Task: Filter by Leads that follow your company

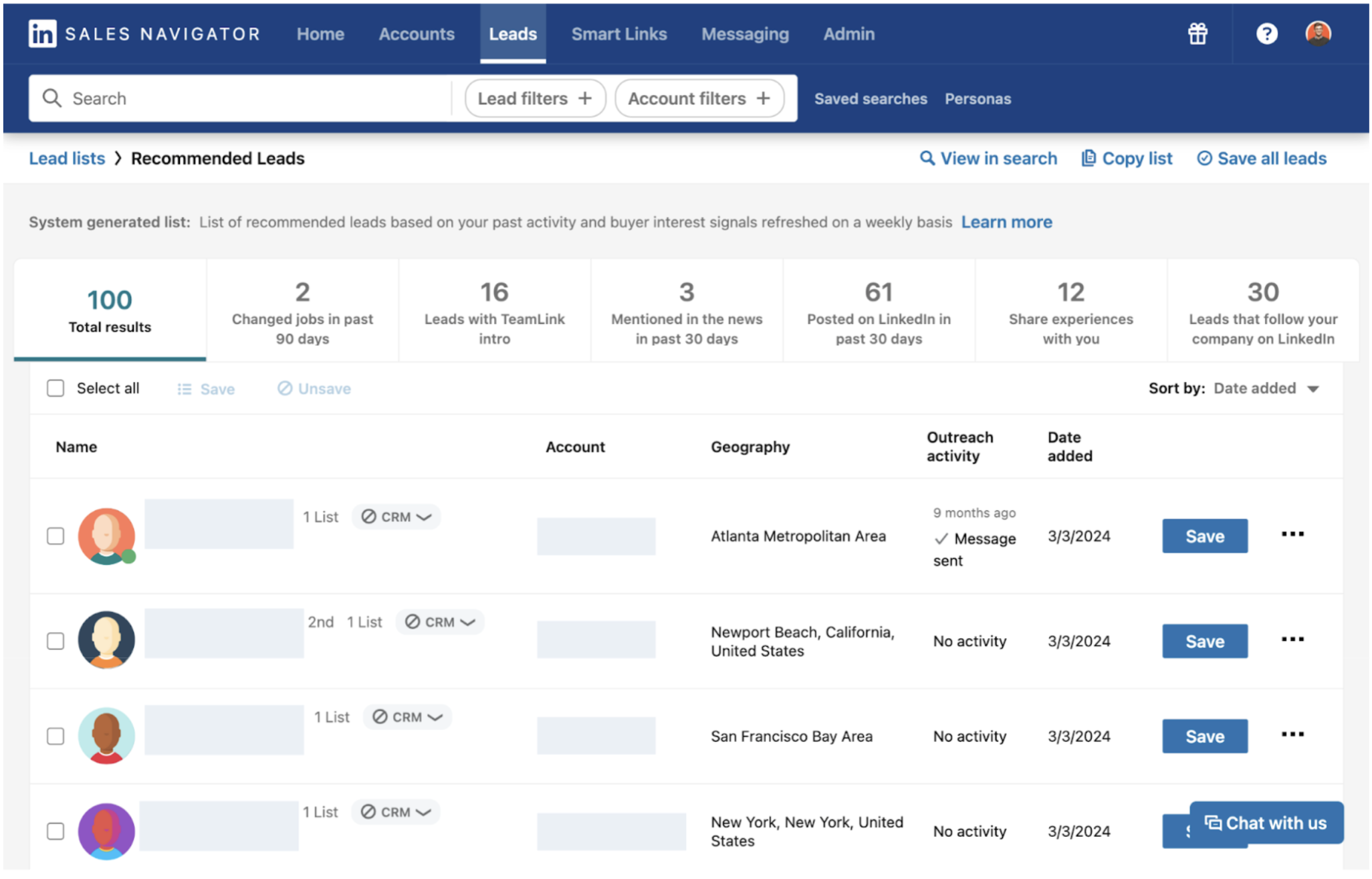Action: 1262,310
